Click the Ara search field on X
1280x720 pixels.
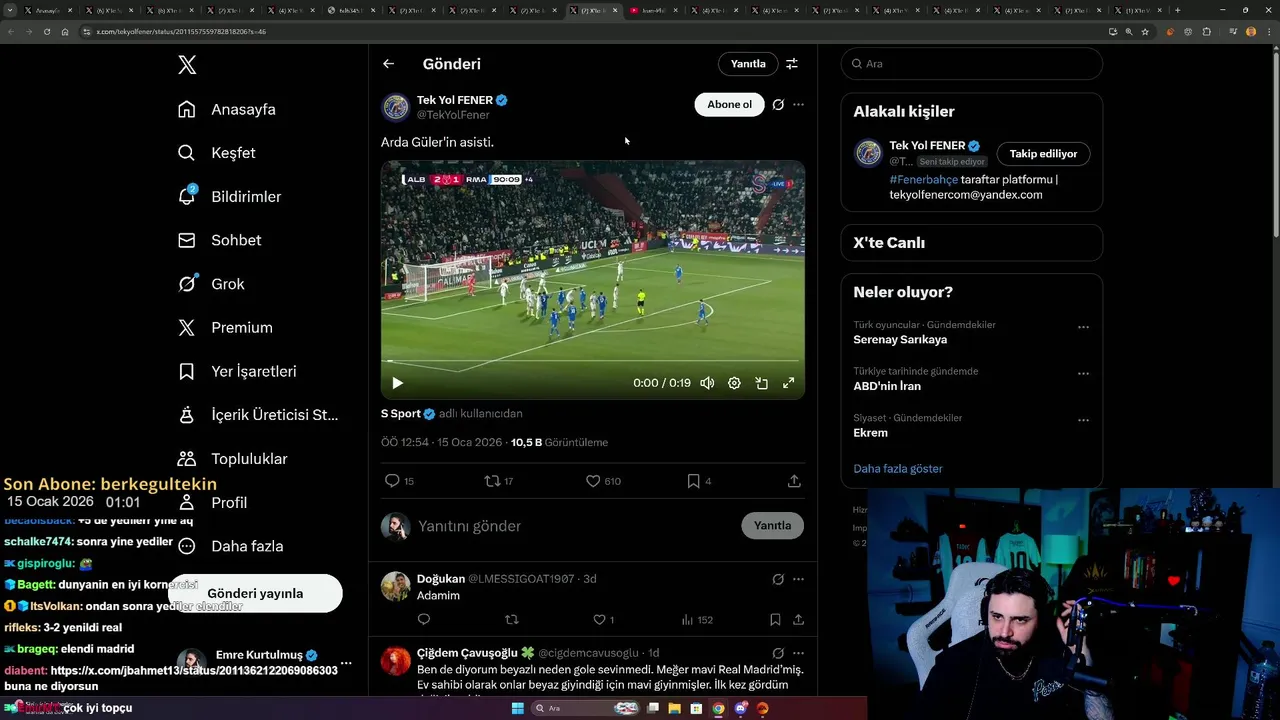(x=972, y=63)
